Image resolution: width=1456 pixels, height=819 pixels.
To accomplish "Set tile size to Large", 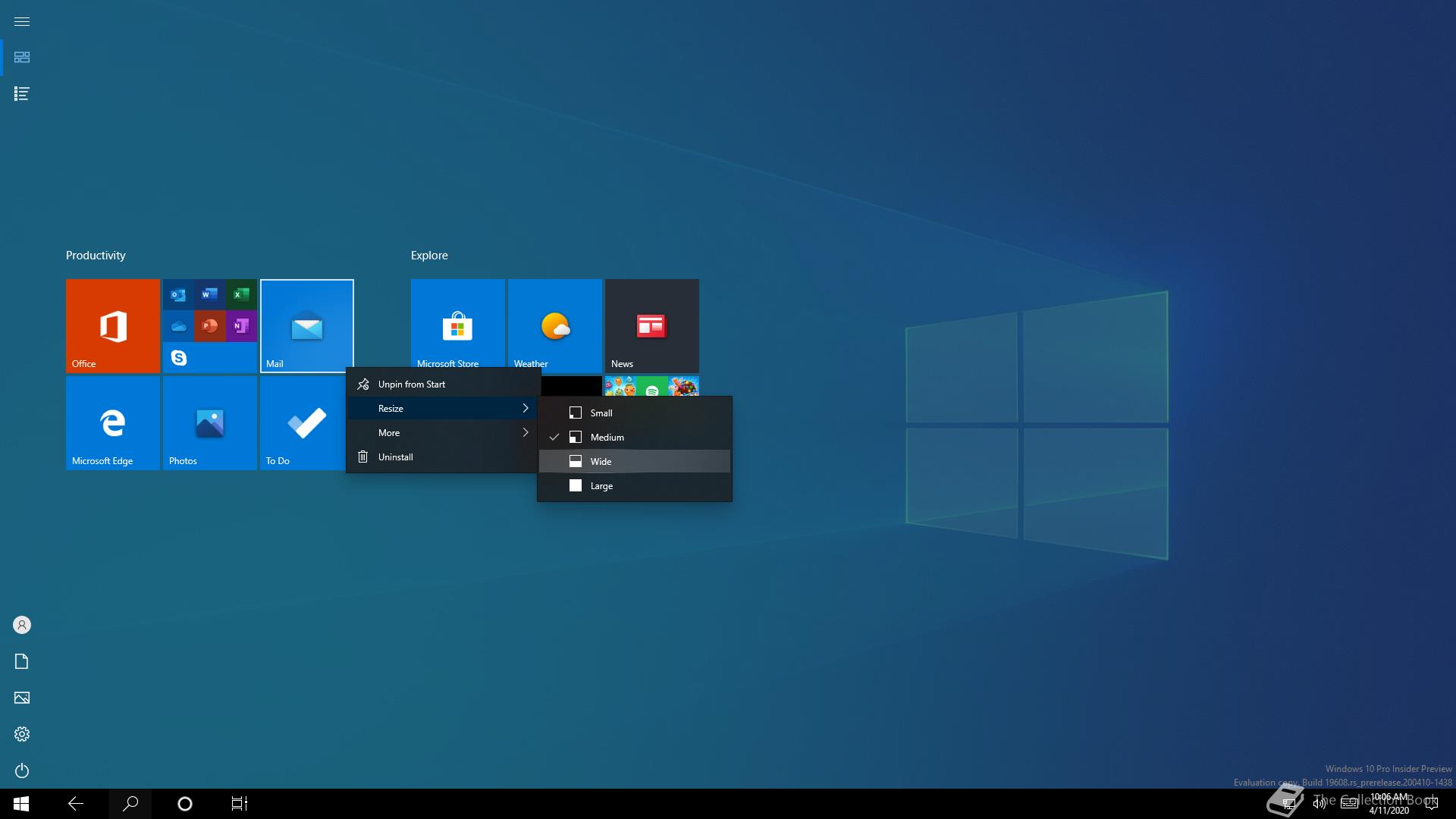I will tap(635, 486).
